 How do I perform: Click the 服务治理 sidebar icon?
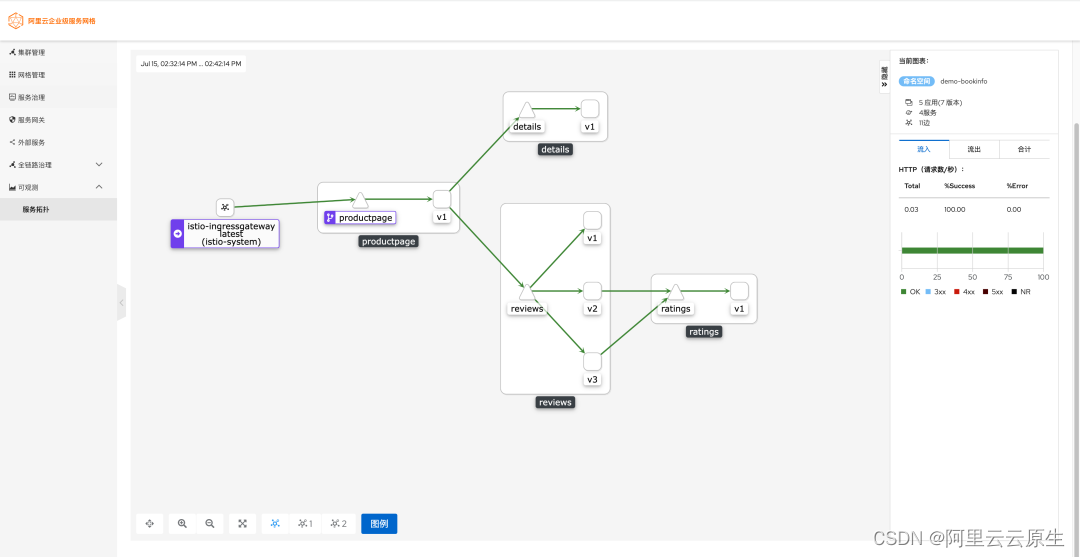(x=12, y=97)
